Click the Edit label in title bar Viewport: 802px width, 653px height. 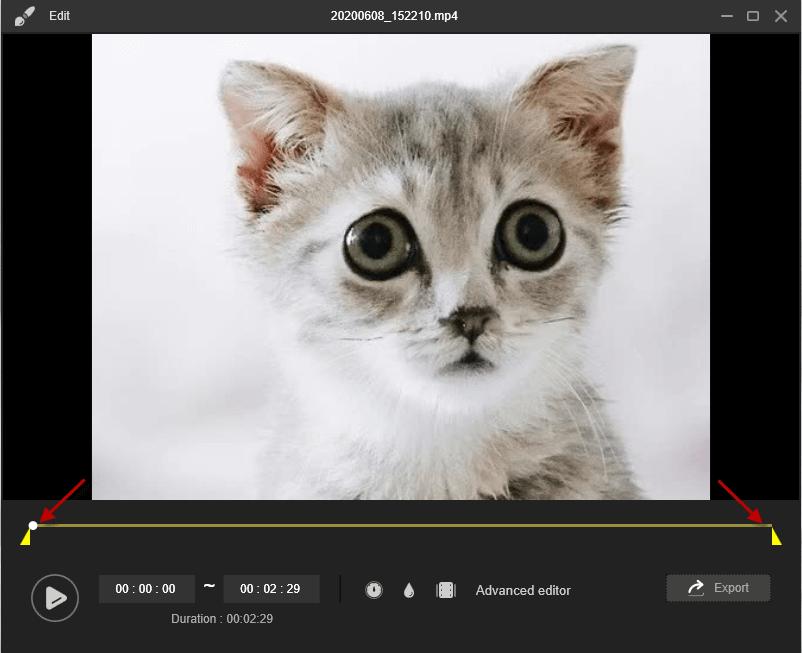point(59,16)
